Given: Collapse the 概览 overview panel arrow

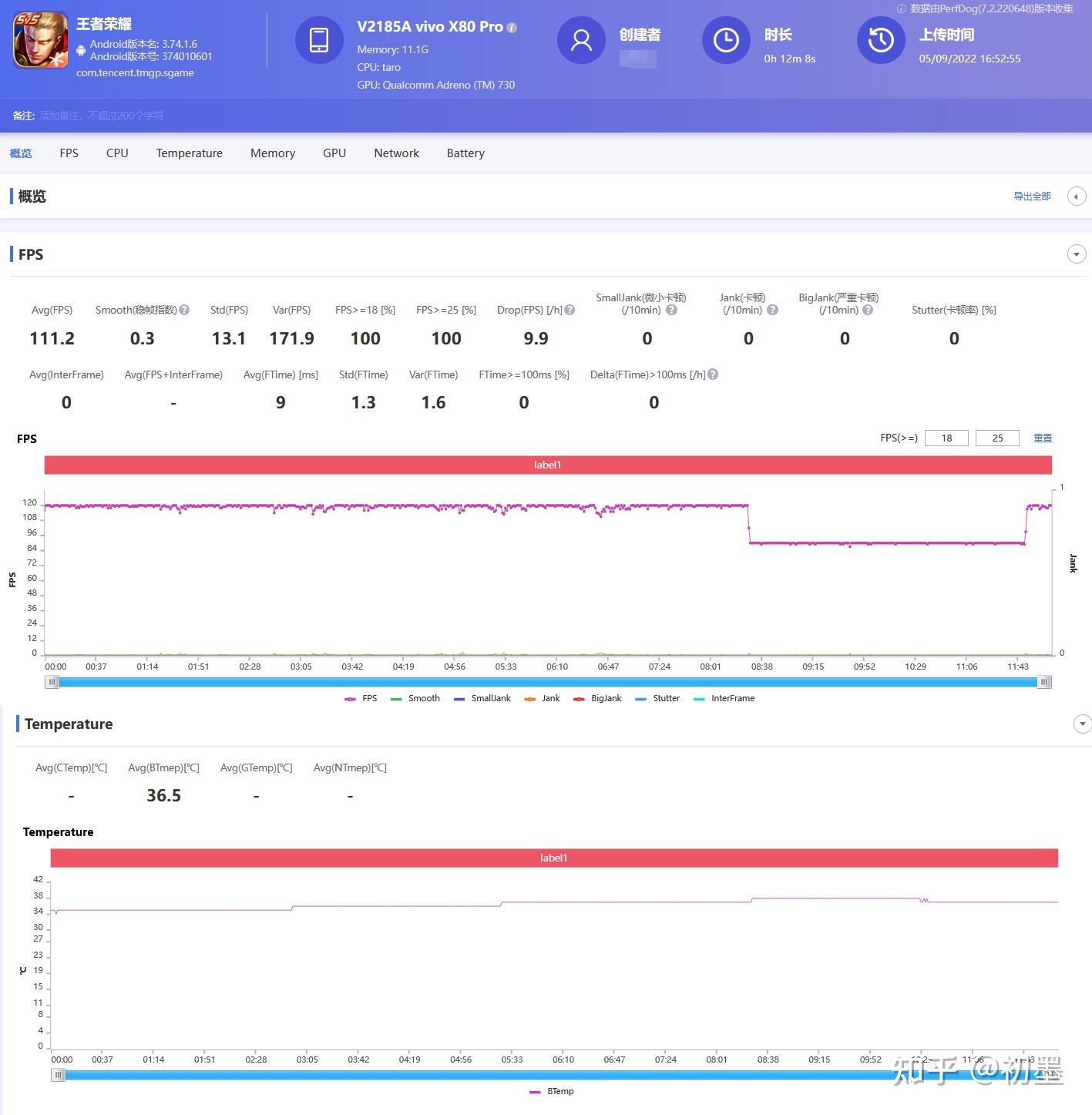Looking at the screenshot, I should coord(1077,196).
